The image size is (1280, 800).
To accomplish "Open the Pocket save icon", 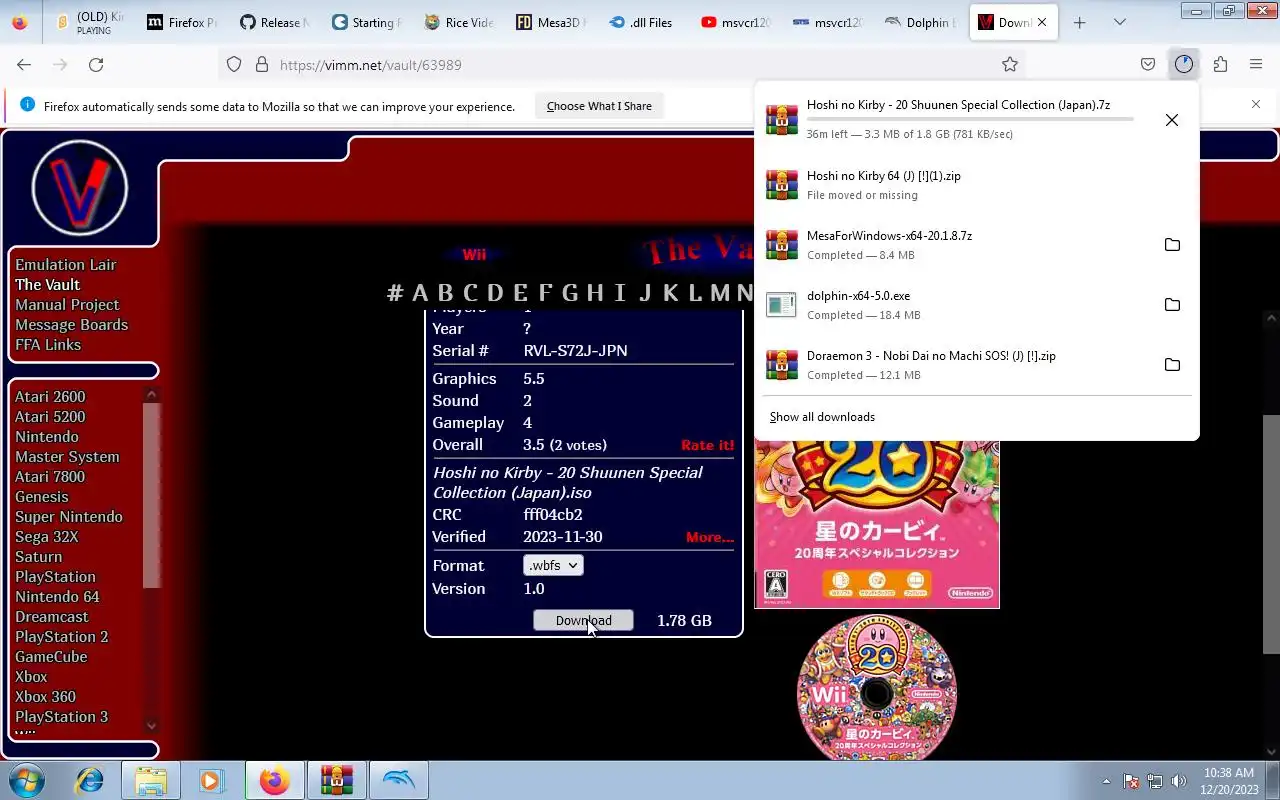I will point(1148,64).
